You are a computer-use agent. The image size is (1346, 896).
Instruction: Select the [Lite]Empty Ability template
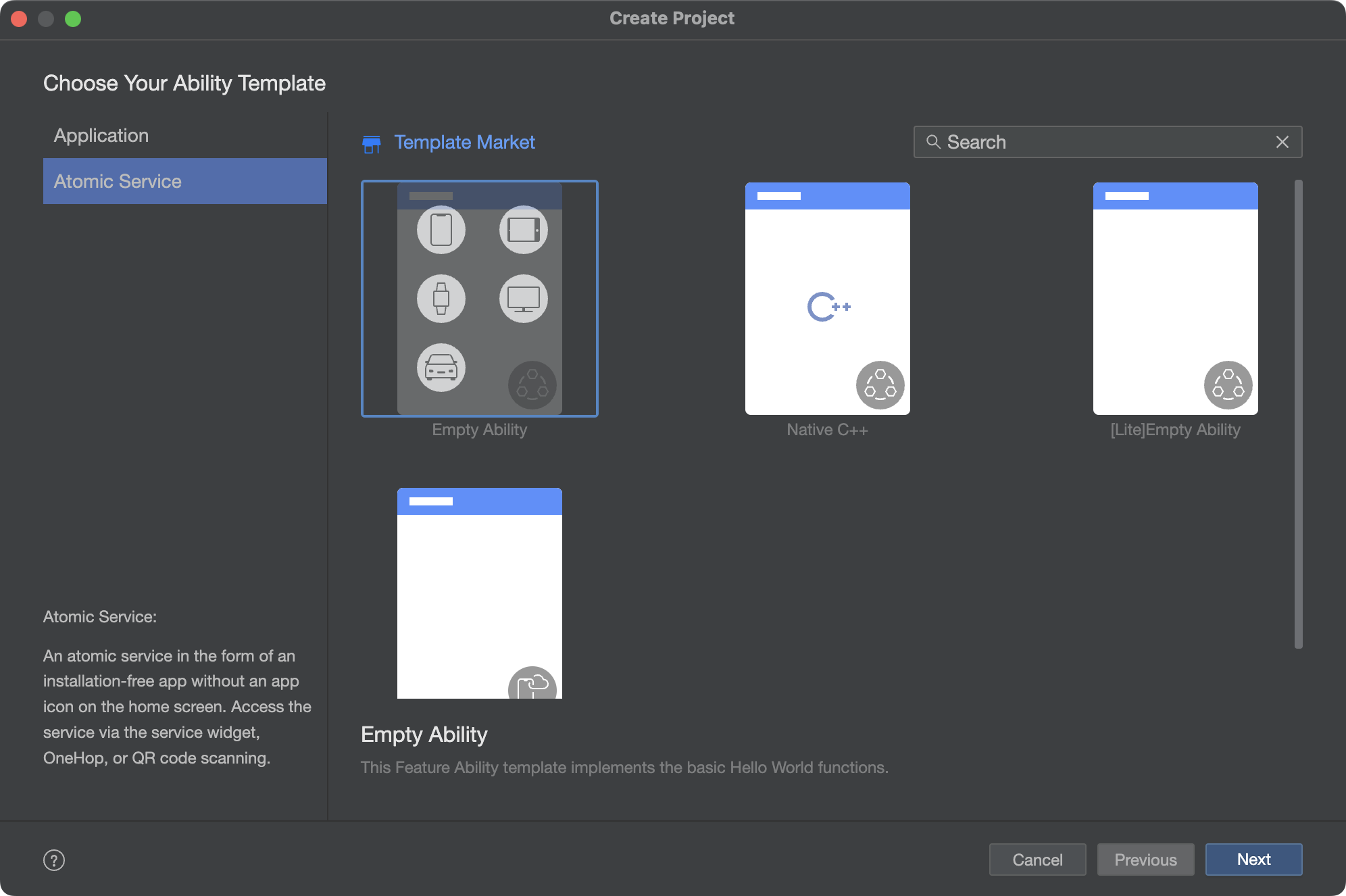point(1175,299)
